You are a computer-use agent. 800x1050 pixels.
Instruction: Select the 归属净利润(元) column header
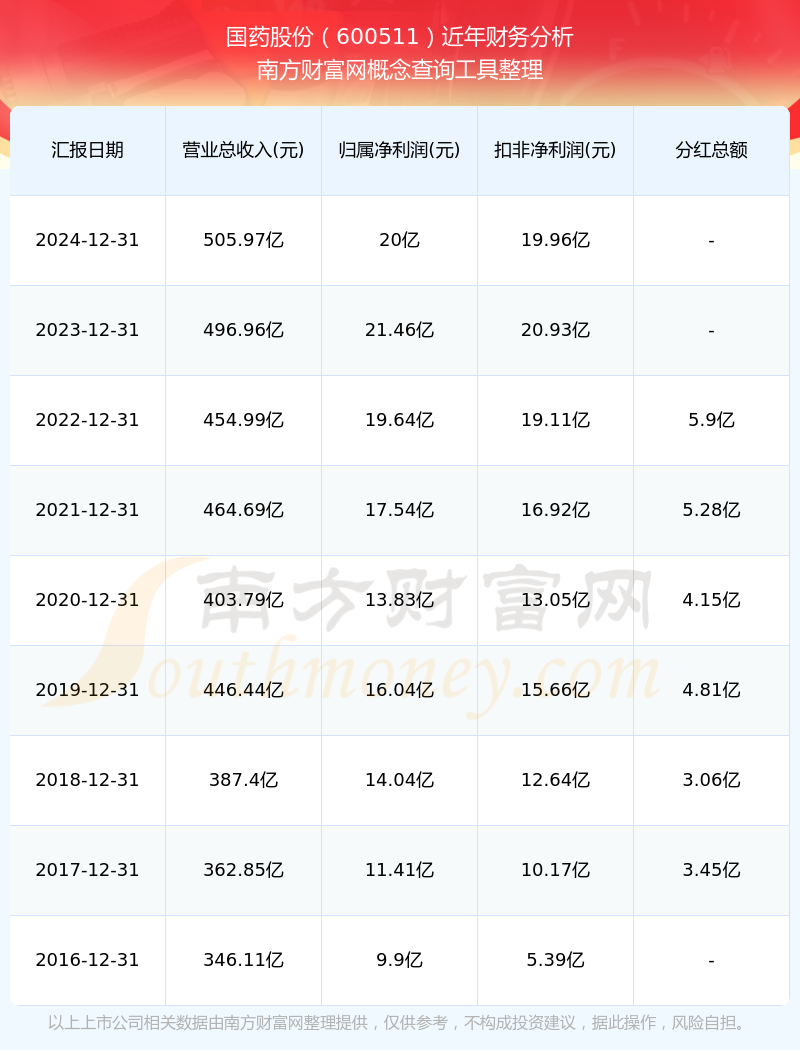tap(400, 150)
